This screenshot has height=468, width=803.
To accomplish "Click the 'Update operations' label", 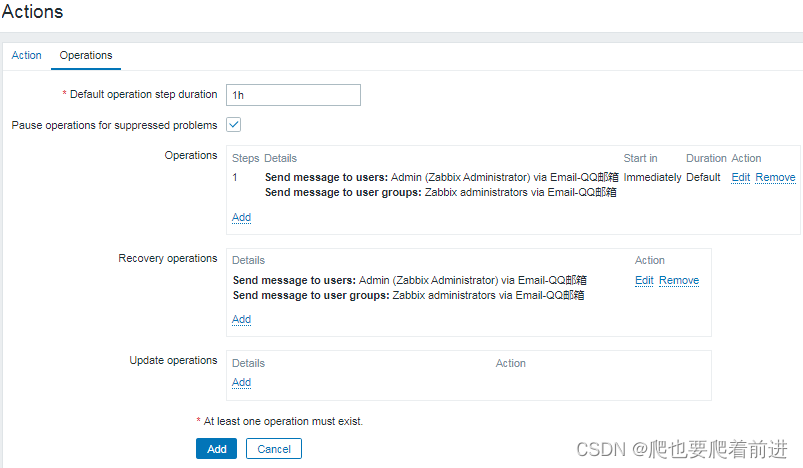I will click(x=173, y=360).
